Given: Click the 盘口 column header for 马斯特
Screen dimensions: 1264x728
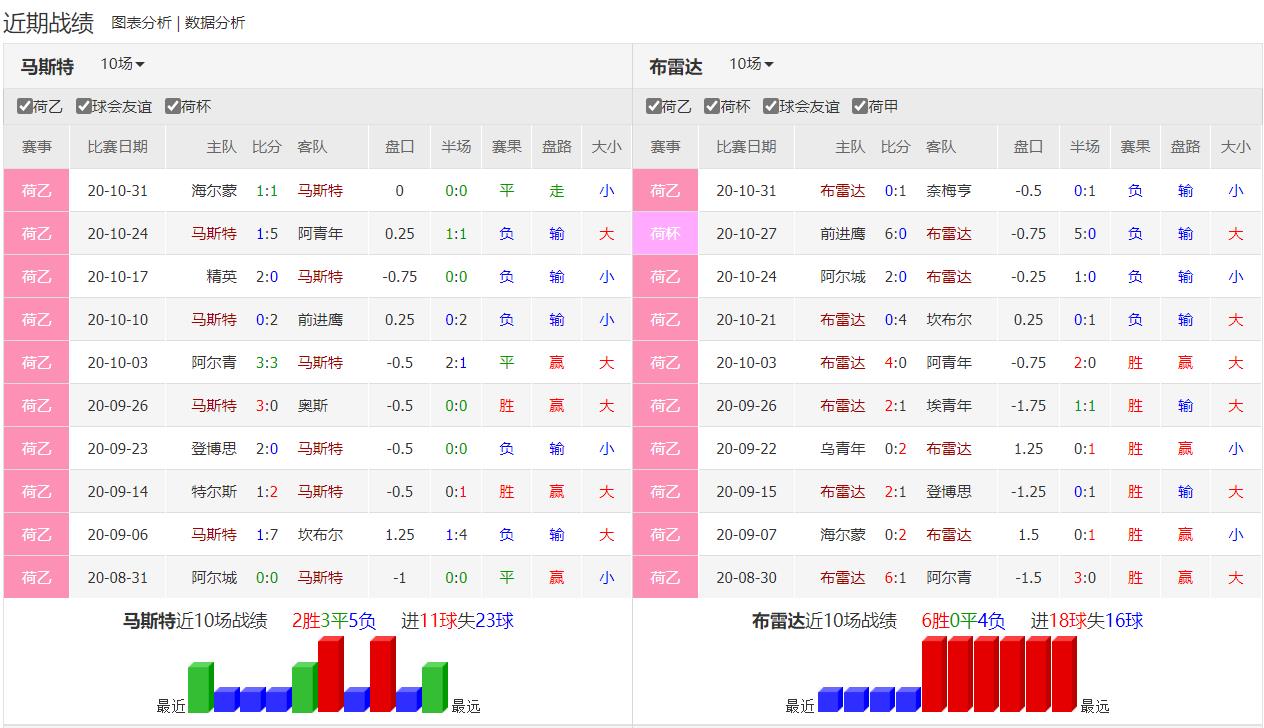Looking at the screenshot, I should pos(399,147).
